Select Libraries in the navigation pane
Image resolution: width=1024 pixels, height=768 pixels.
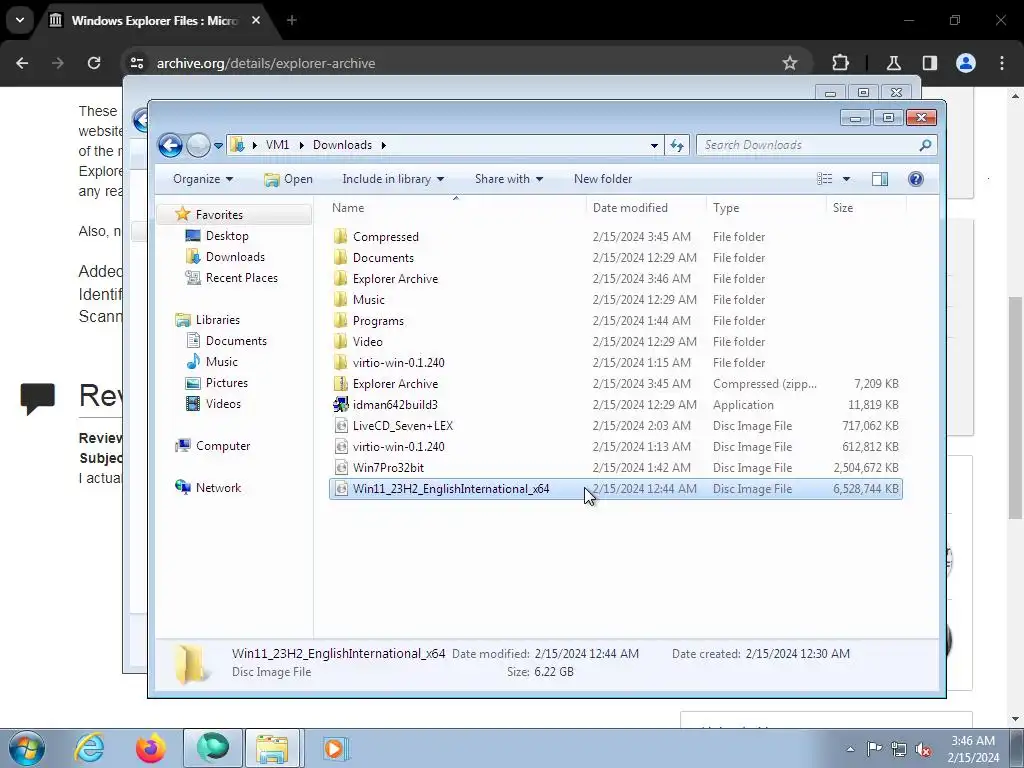pos(217,320)
